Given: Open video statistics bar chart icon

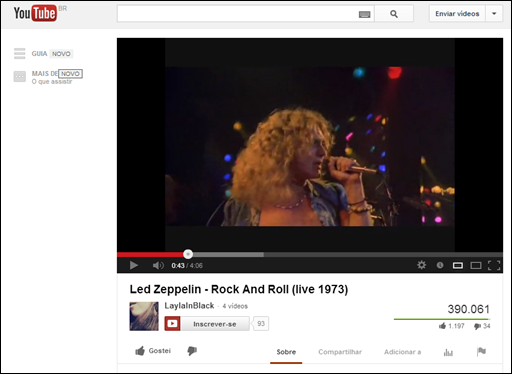Looking at the screenshot, I should point(448,352).
